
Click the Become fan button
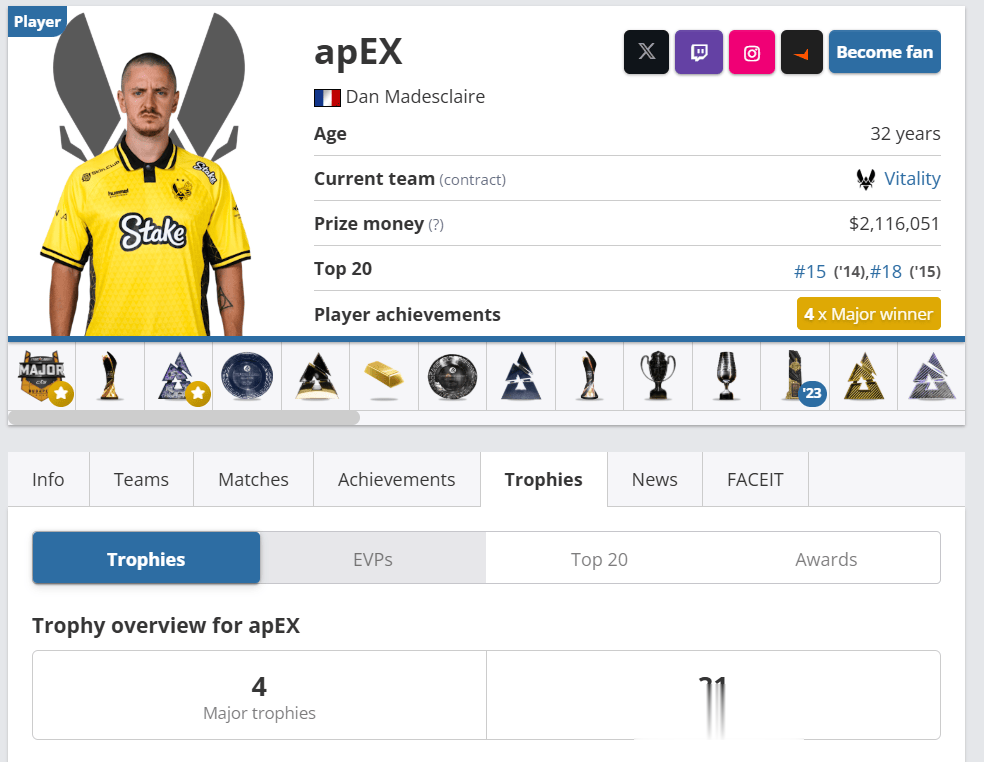click(x=885, y=52)
